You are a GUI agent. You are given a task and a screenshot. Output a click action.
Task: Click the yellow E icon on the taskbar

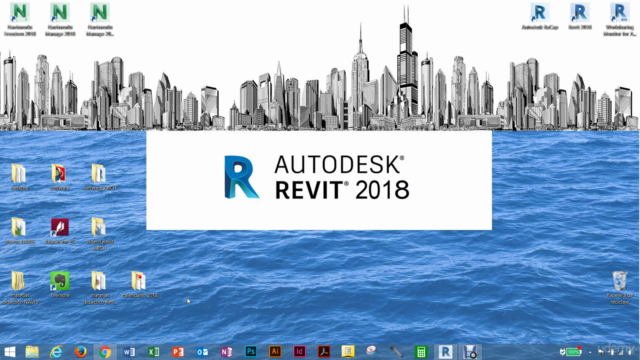(x=348, y=351)
